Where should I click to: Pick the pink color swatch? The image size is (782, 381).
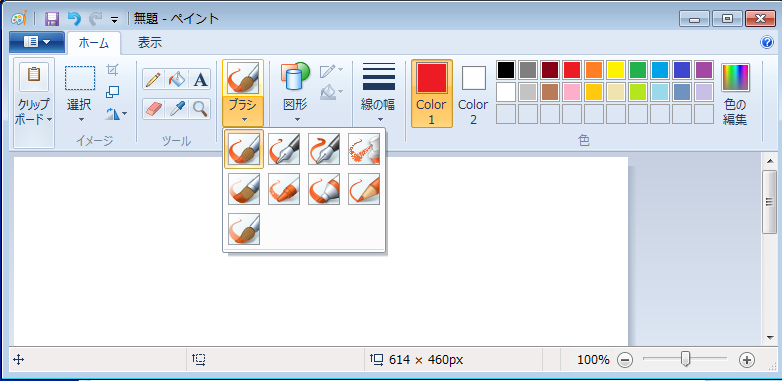(x=572, y=92)
